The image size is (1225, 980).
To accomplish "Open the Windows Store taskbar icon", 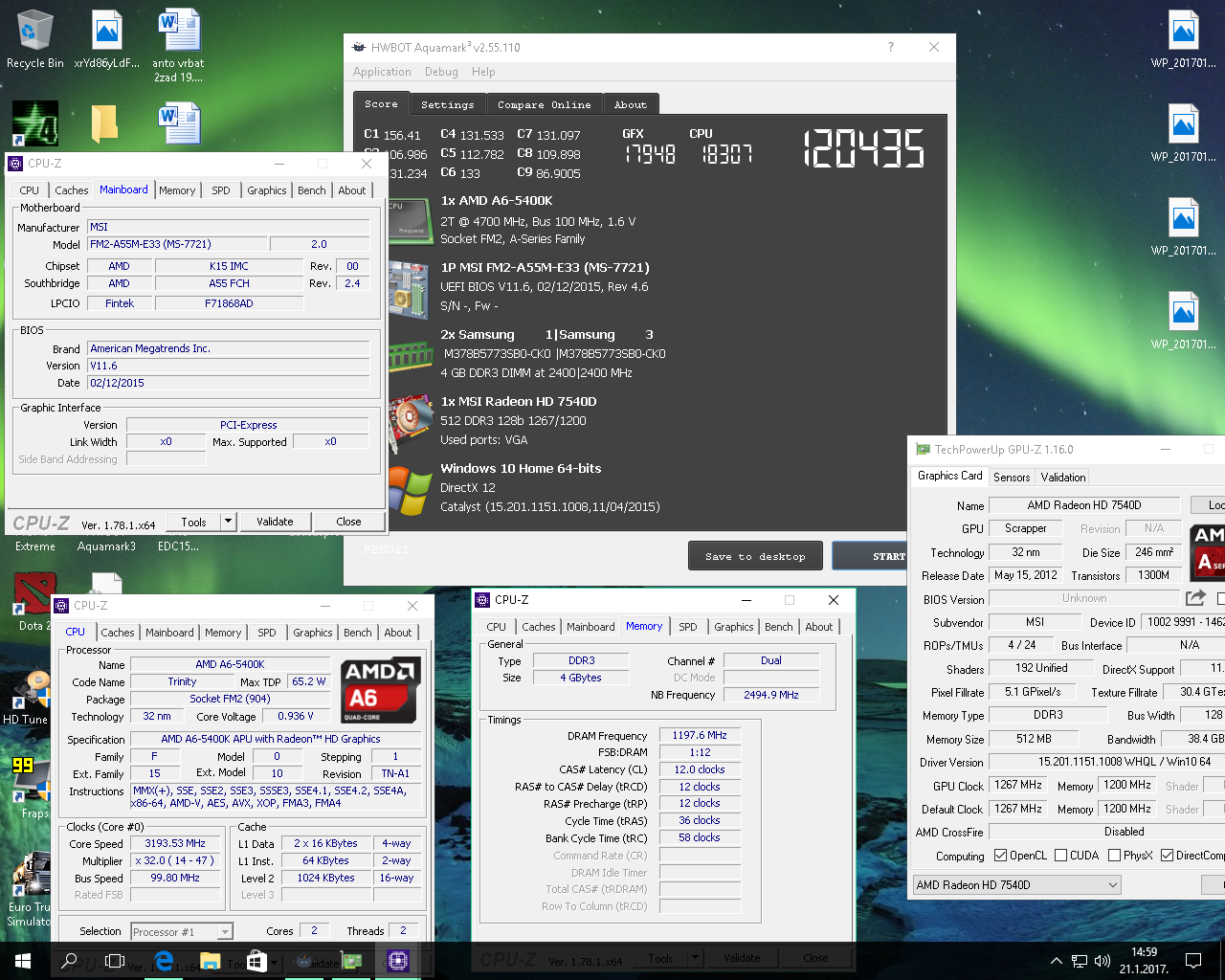I will click(256, 960).
